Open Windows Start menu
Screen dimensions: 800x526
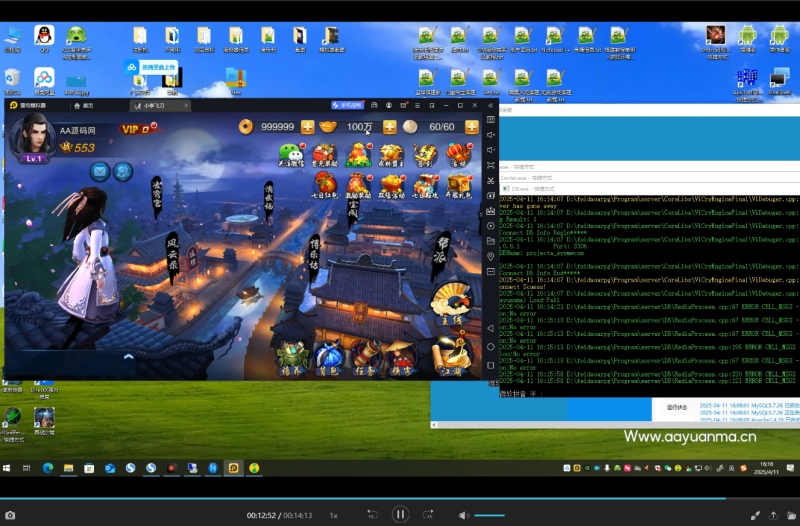tap(7, 468)
